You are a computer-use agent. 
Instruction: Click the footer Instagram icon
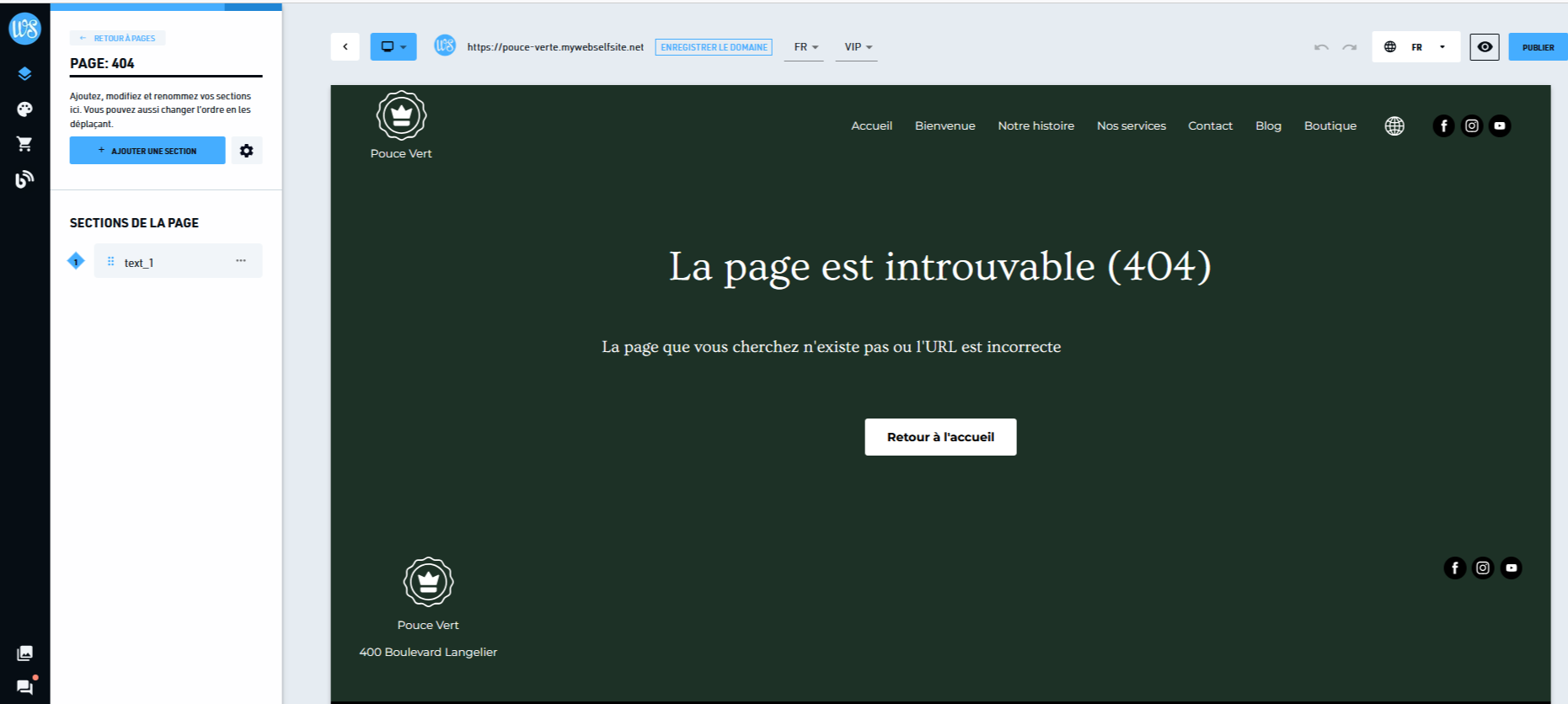point(1483,568)
